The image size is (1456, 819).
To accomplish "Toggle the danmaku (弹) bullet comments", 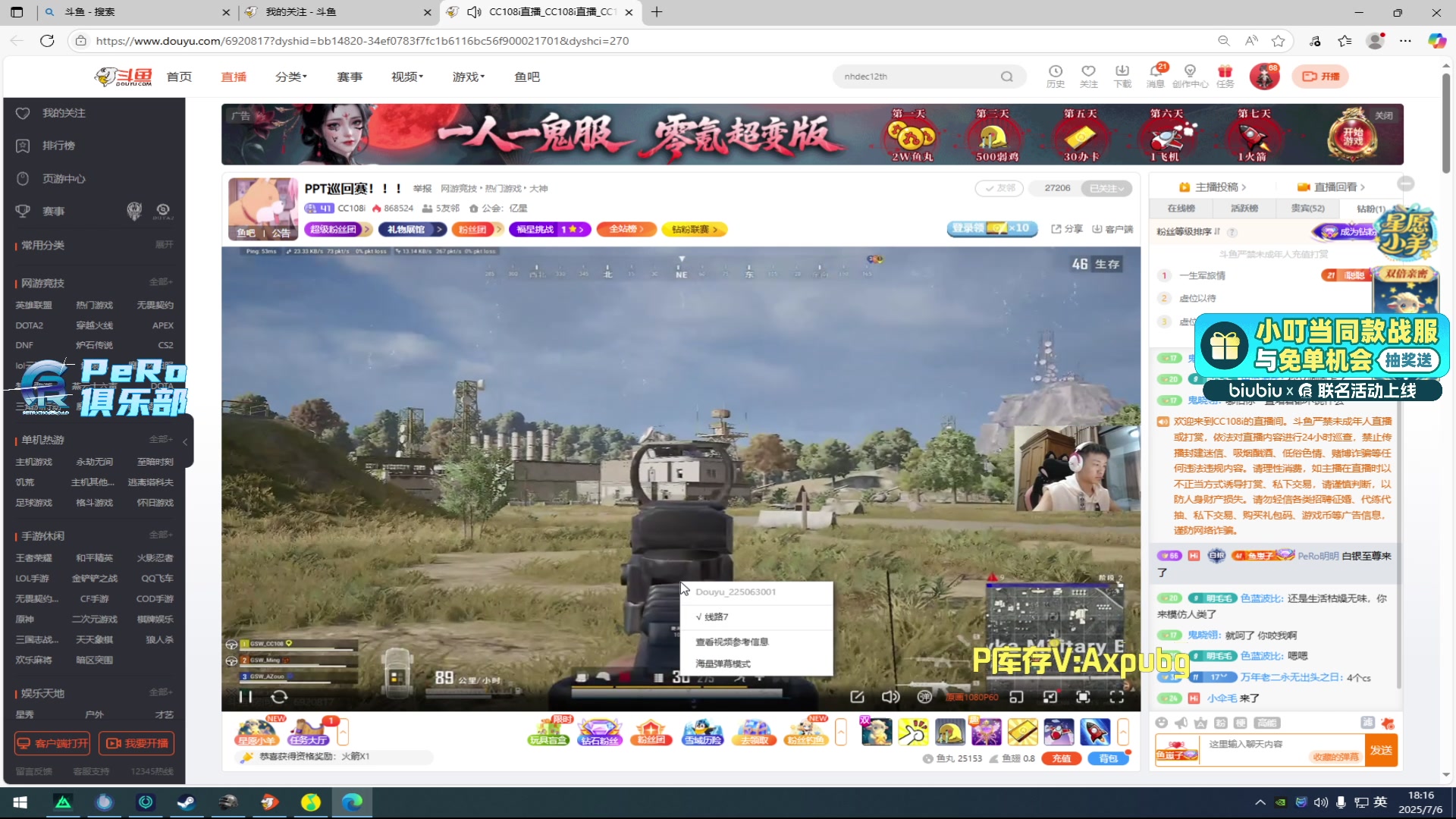I will [x=924, y=697].
